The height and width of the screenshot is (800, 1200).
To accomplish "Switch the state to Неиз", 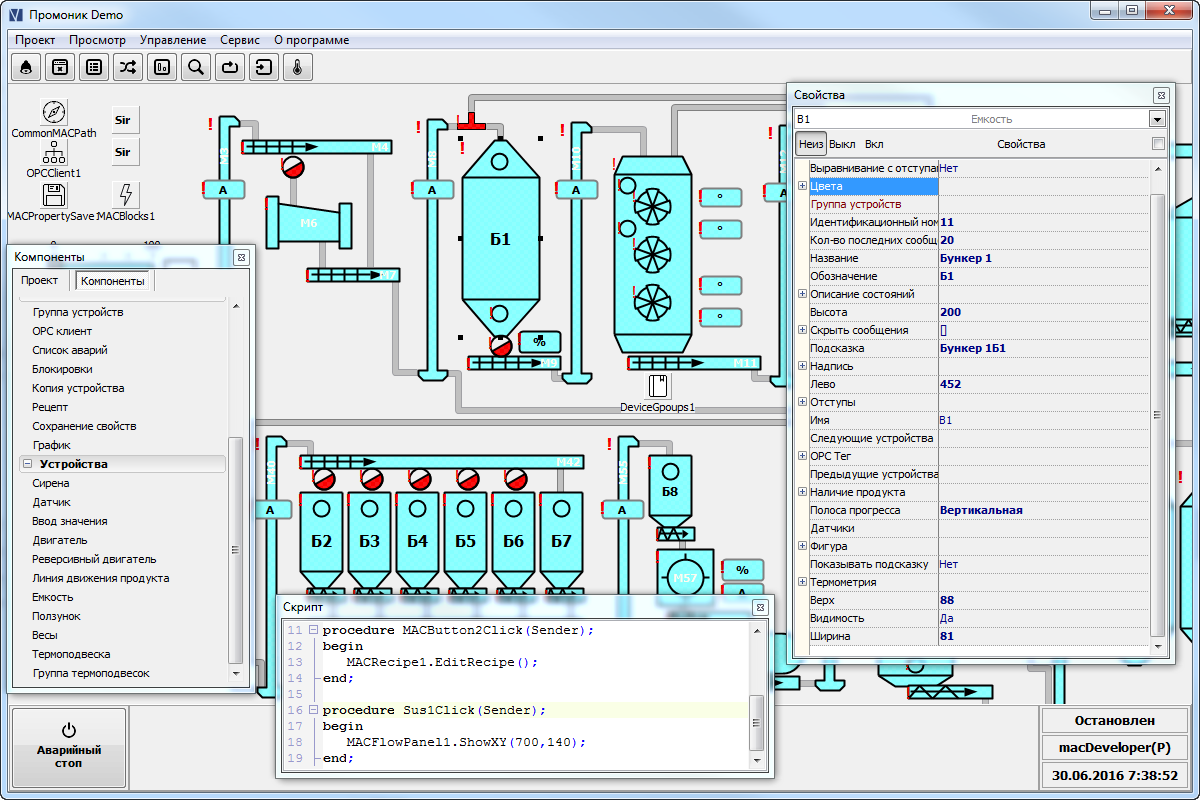I will coord(811,144).
